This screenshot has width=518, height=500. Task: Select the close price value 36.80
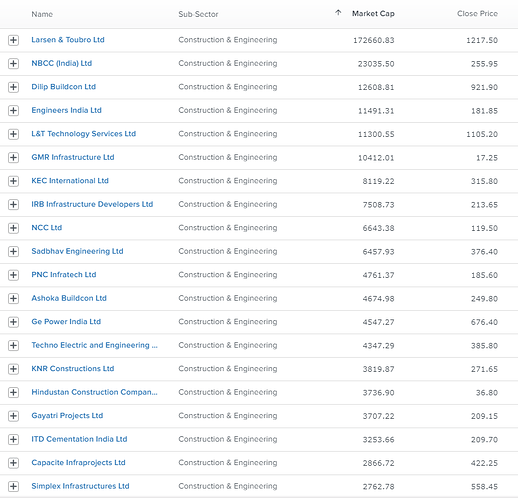(487, 393)
